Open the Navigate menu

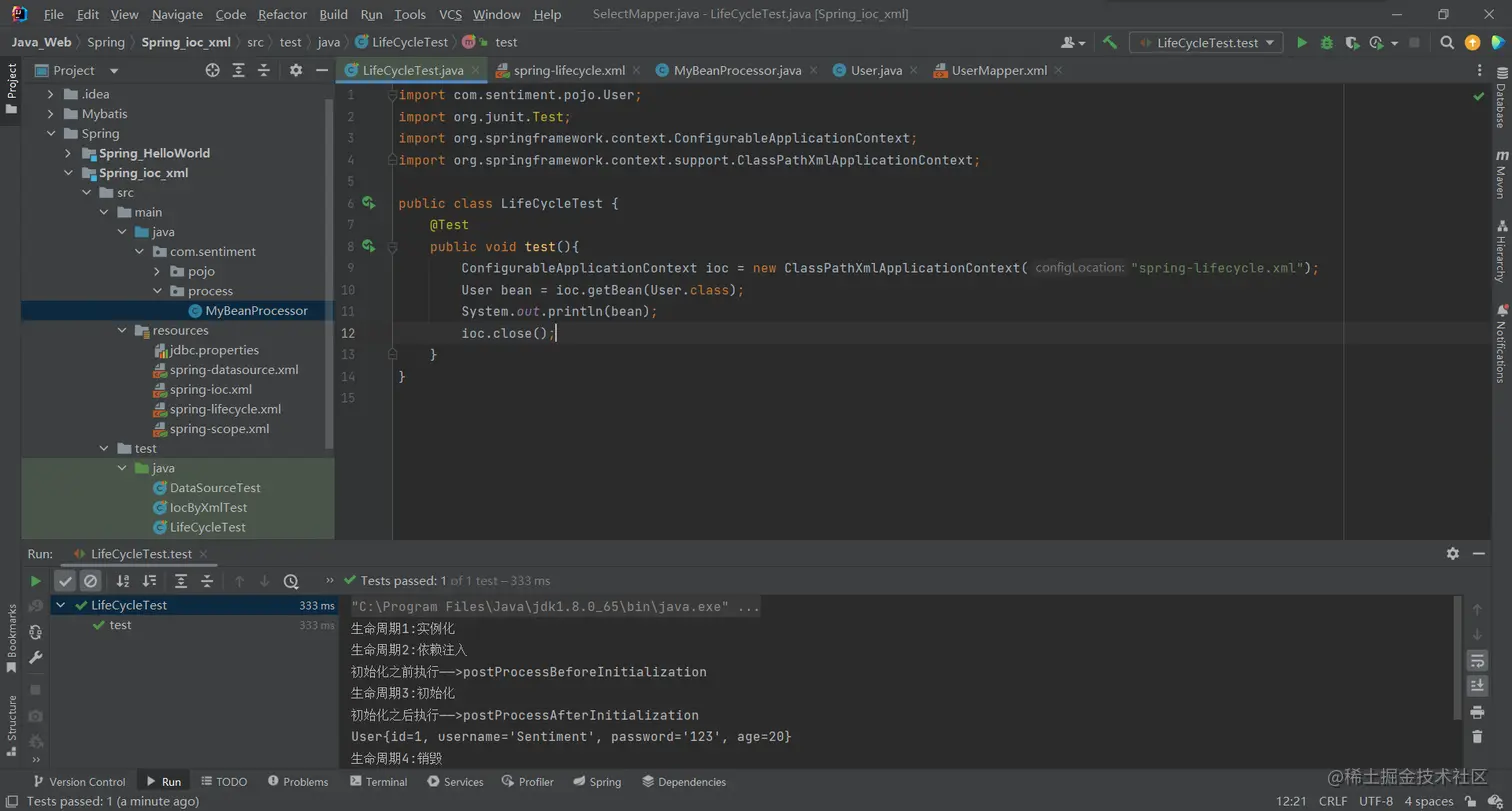177,15
